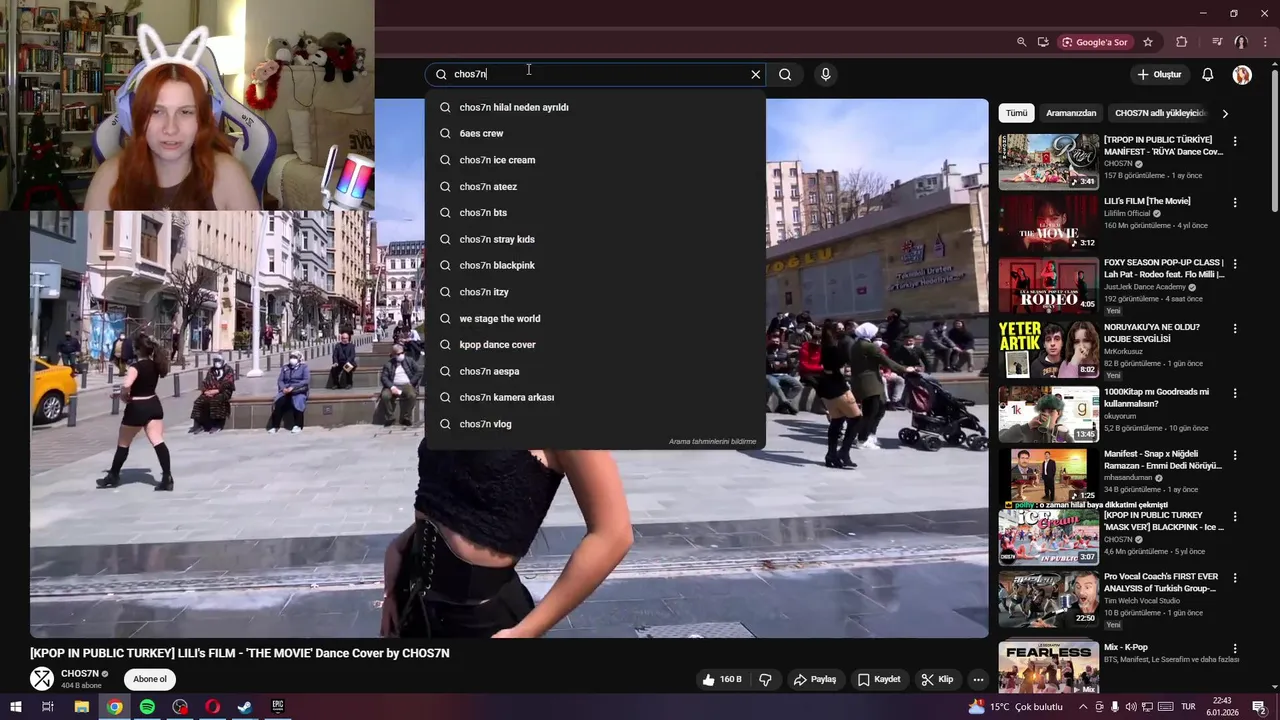This screenshot has height=720, width=1280.
Task: Open options for RÜYA Dance Cover video
Action: 1235,142
